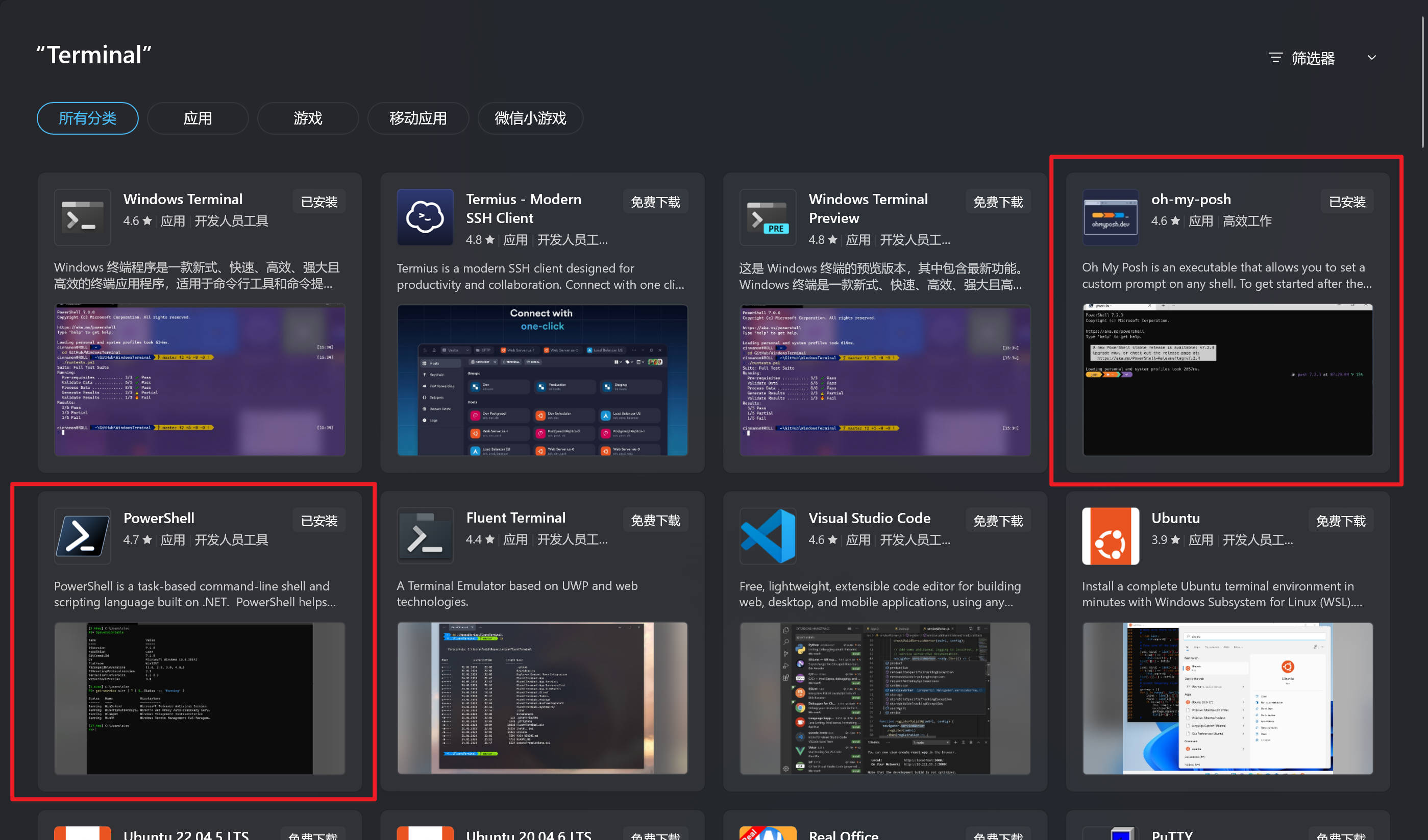Click 免费下载 for Termius SSH Client
The image size is (1428, 840).
[x=655, y=203]
